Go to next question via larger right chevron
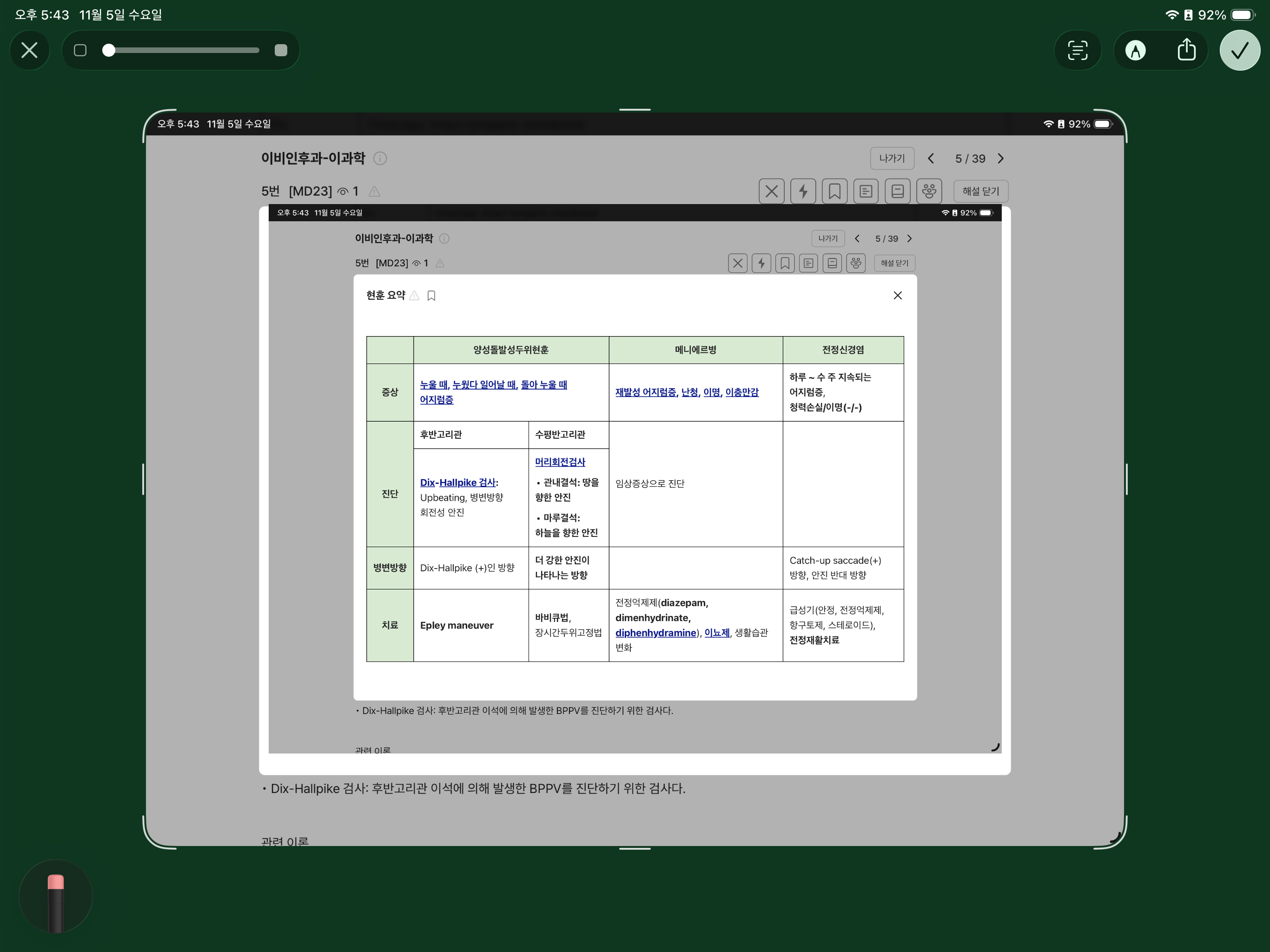 [x=1001, y=159]
